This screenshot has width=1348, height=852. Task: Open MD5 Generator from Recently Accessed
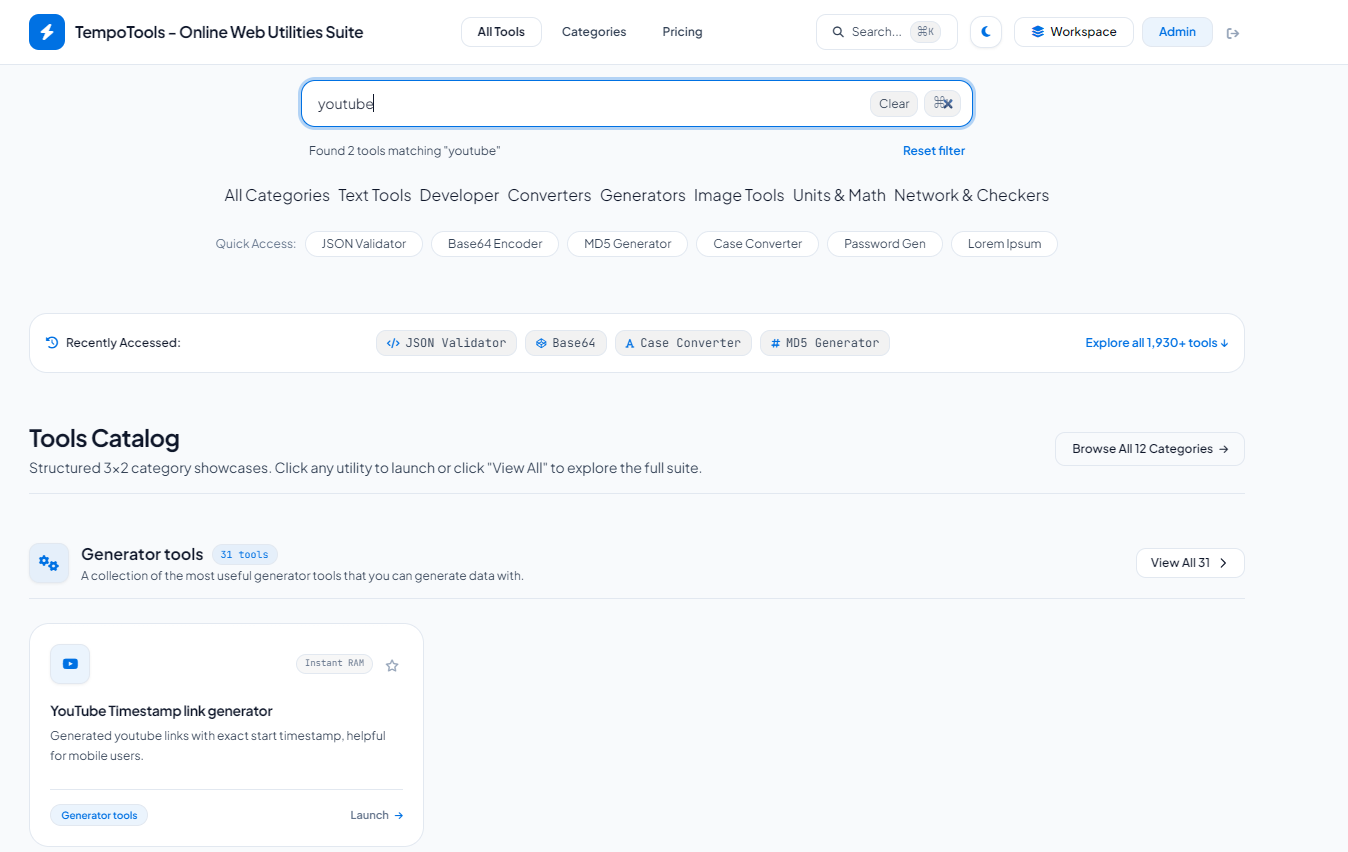pos(825,343)
